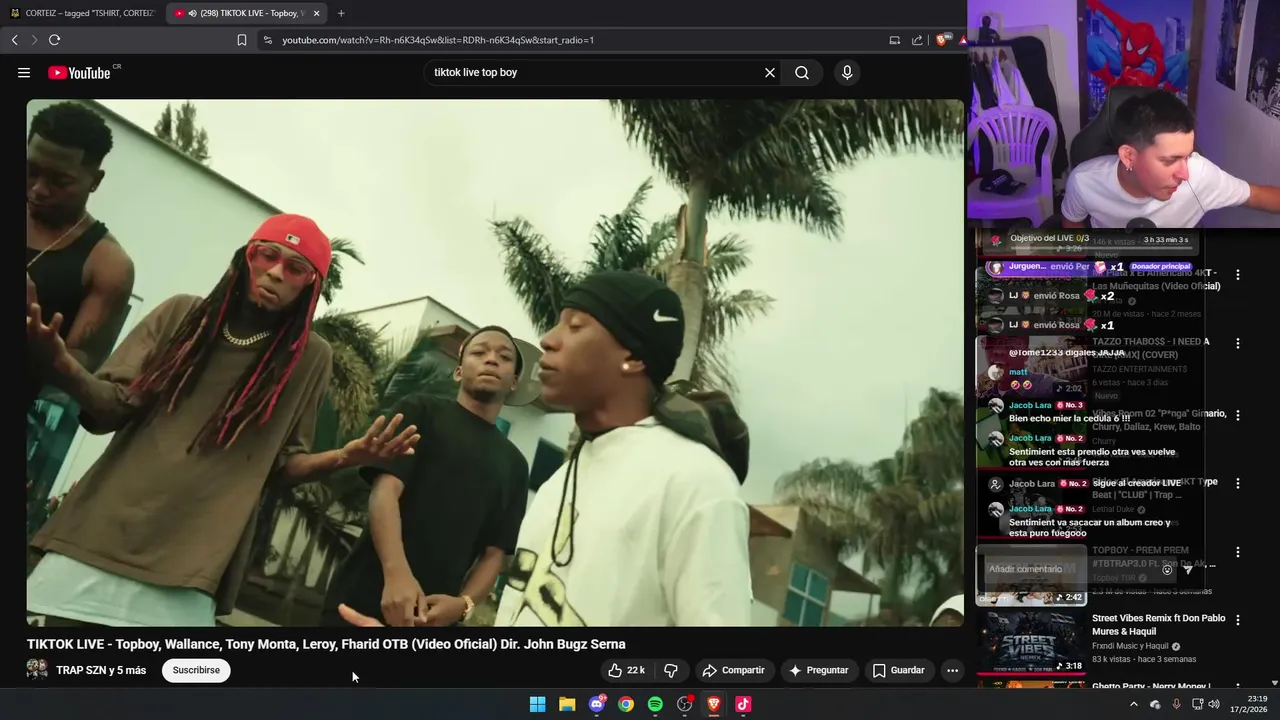
Task: Open the volume control in system tray
Action: point(1214,704)
